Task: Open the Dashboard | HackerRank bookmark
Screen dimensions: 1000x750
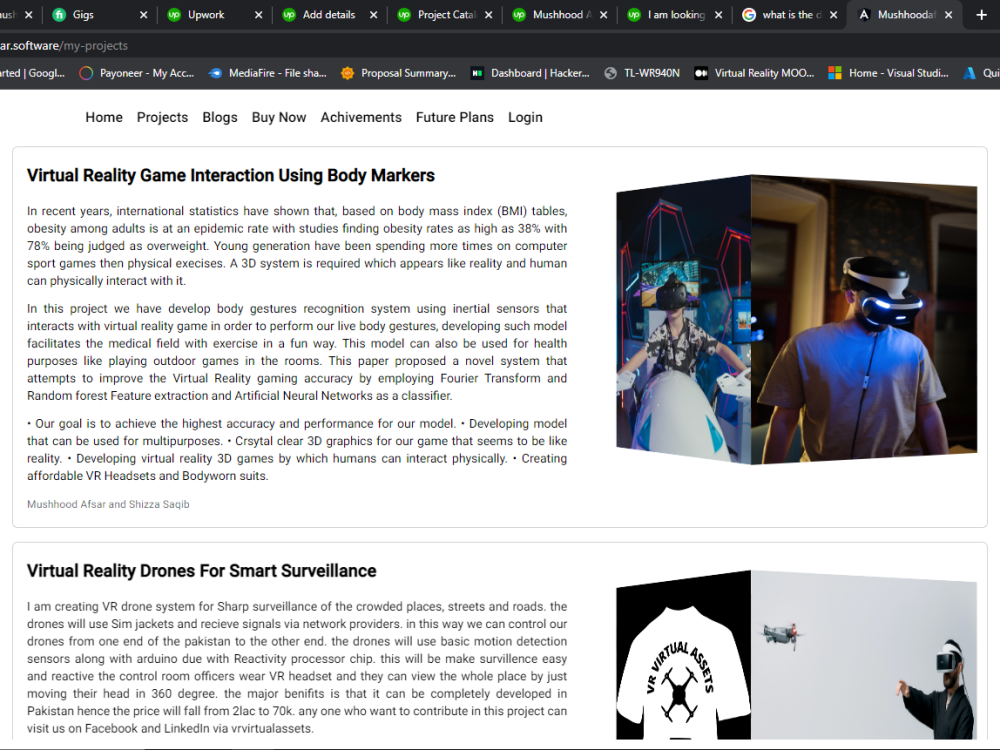Action: point(530,73)
